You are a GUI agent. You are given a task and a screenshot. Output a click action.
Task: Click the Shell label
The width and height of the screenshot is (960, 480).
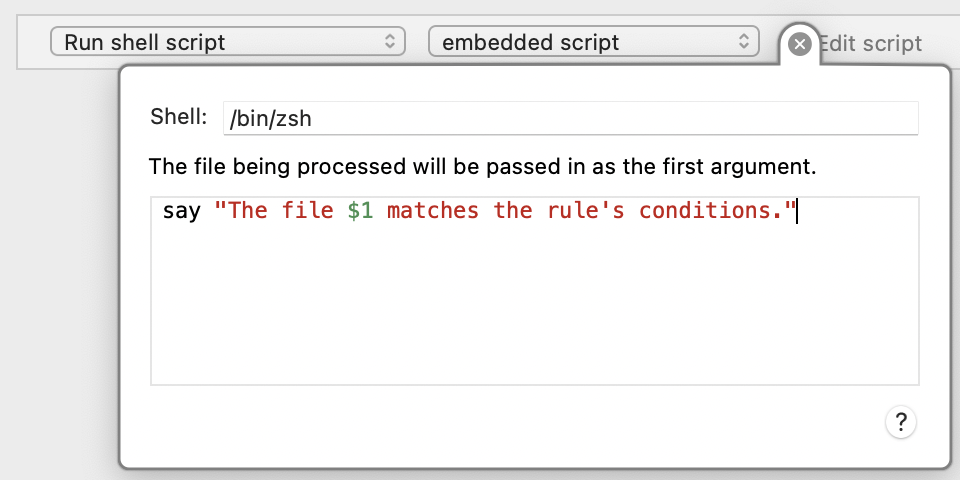coord(179,116)
